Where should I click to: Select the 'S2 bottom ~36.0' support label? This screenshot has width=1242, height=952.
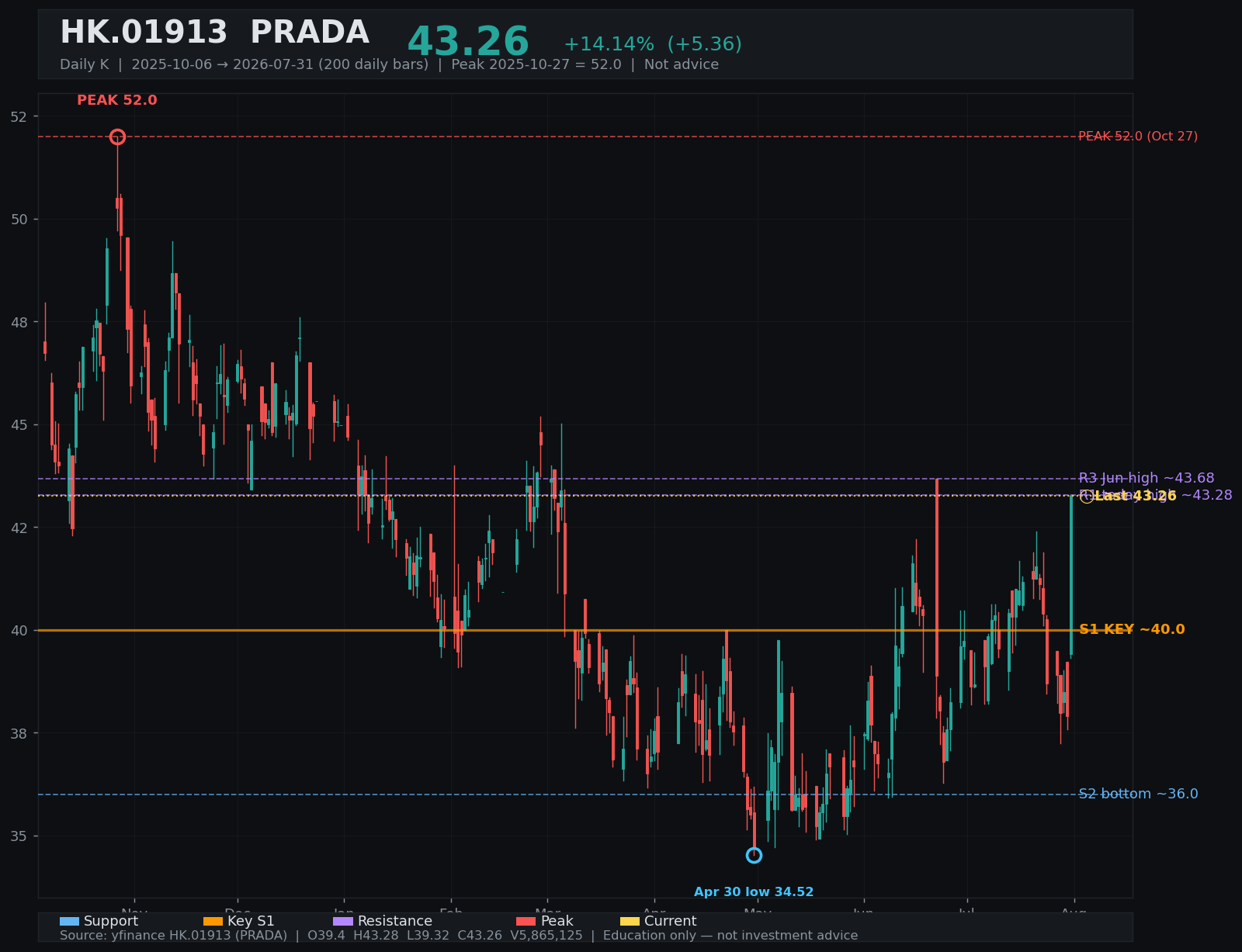coord(1138,794)
